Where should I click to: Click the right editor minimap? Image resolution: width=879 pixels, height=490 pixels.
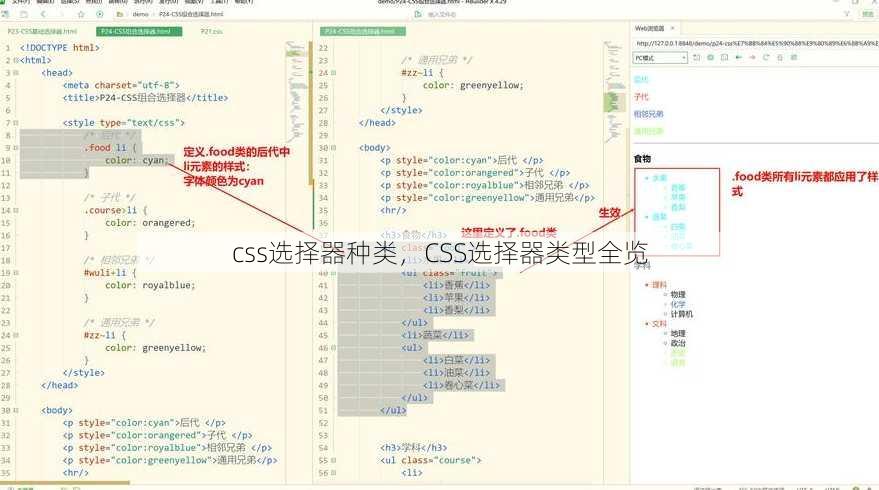(x=615, y=93)
